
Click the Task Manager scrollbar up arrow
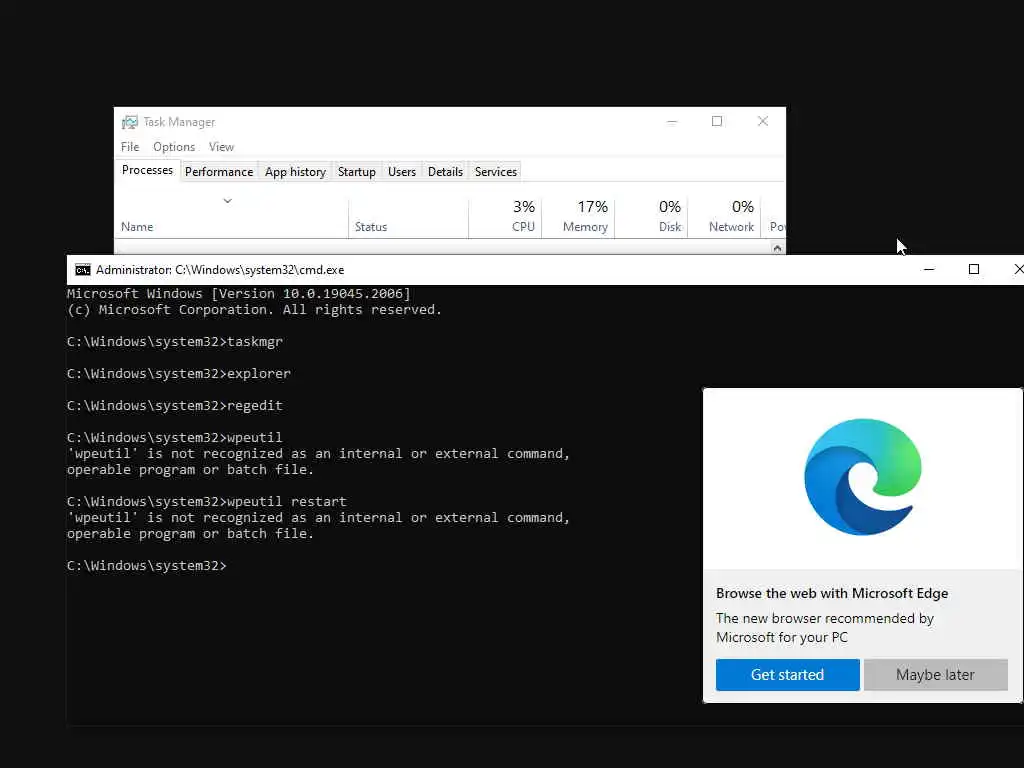pos(777,248)
